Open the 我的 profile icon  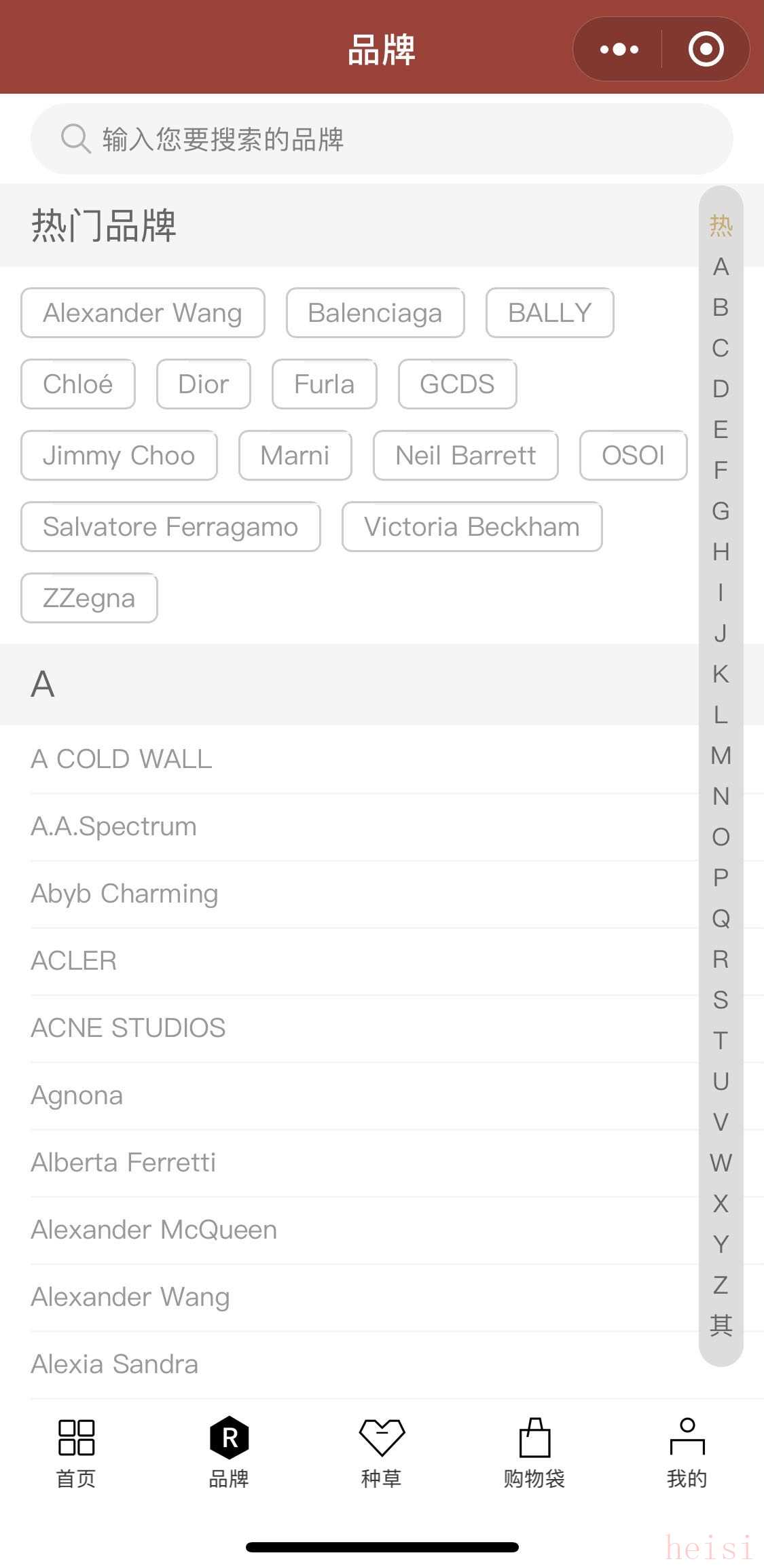pyautogui.click(x=687, y=1438)
